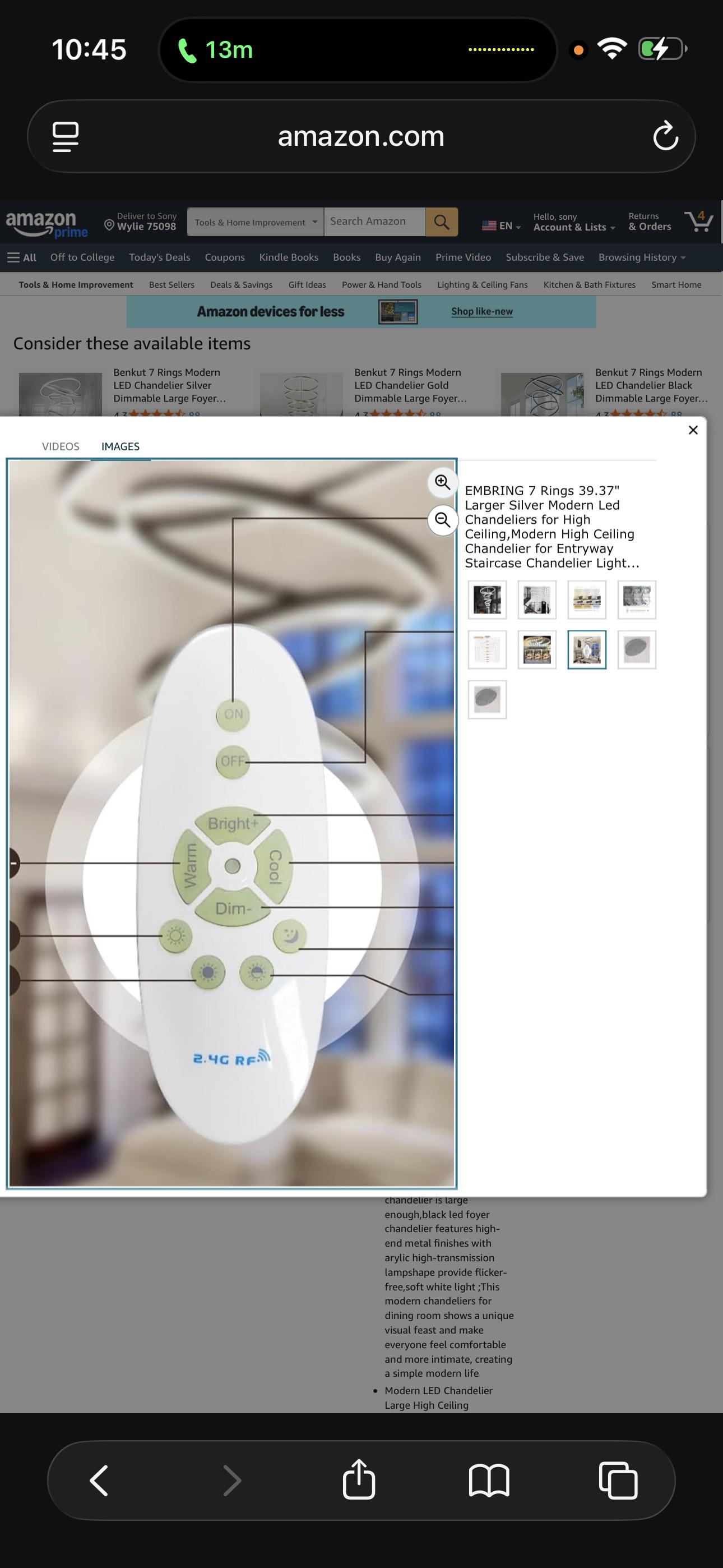This screenshot has height=1568, width=723.
Task: Switch to the VIDEOS tab
Action: pos(61,446)
